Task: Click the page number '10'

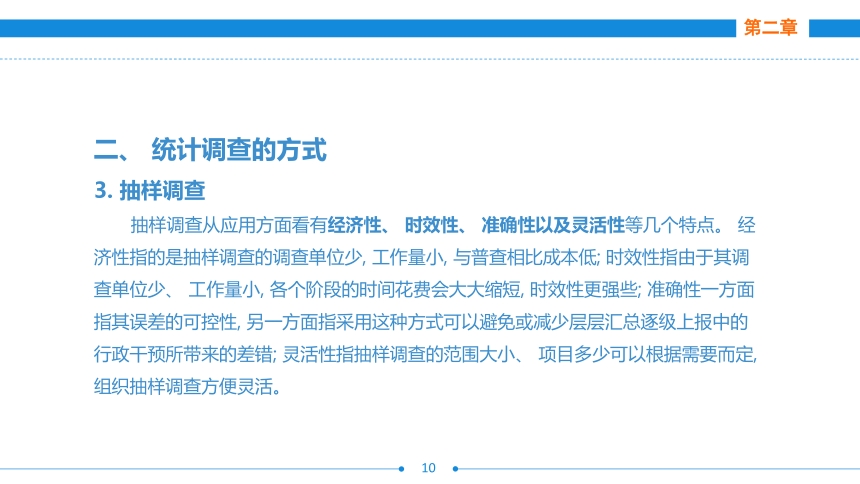Action: [428, 468]
